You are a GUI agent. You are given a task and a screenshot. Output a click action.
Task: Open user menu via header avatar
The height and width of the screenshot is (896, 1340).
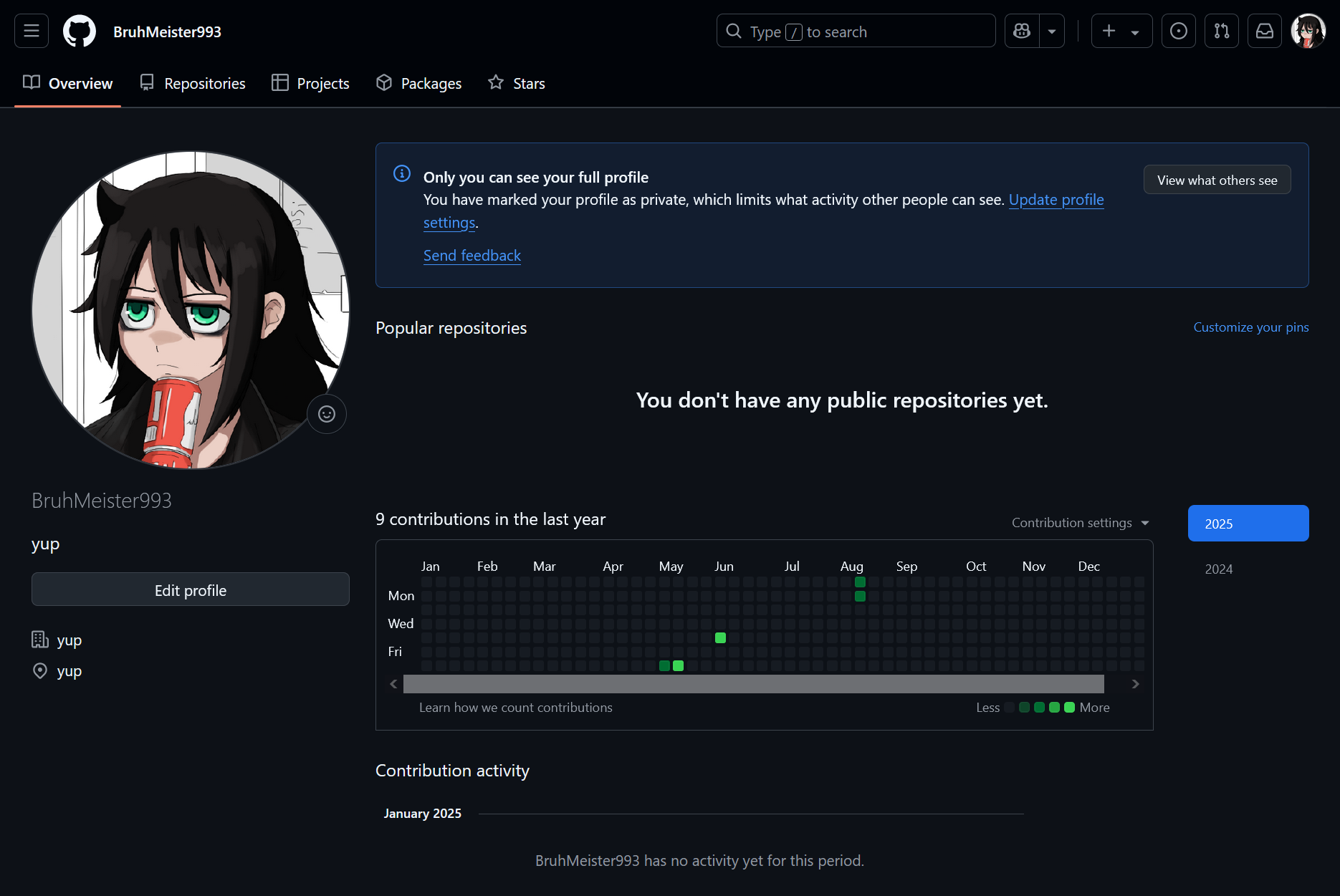(1308, 31)
